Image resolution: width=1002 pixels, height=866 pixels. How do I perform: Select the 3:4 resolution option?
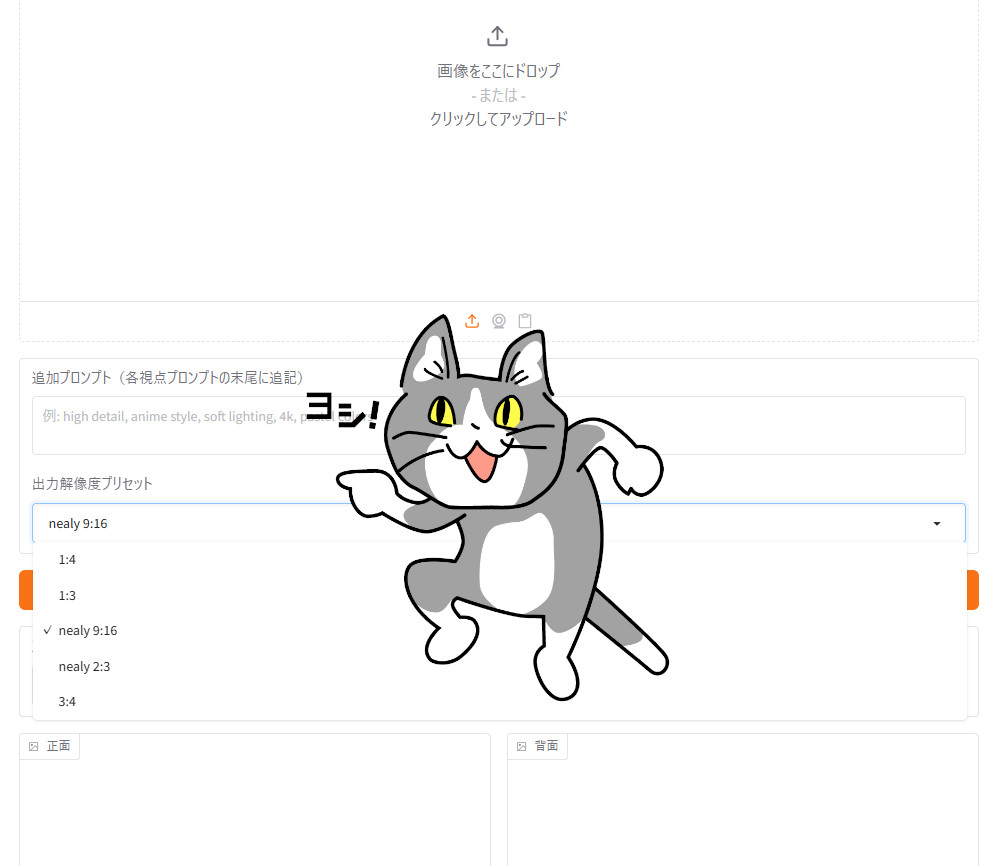[x=67, y=702]
